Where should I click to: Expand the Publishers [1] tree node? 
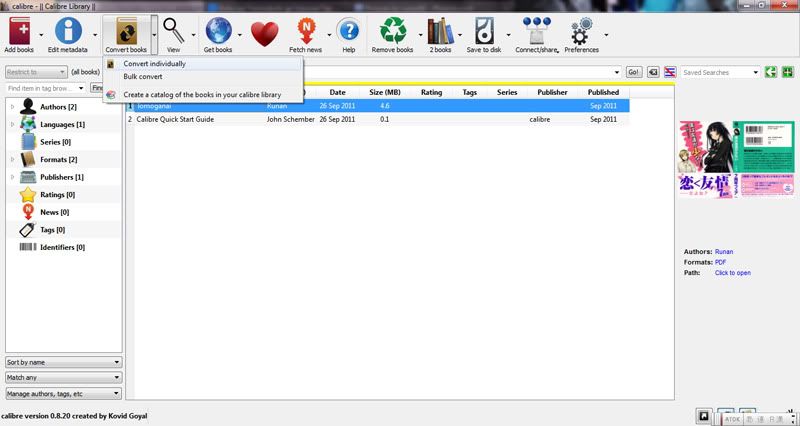click(13, 177)
